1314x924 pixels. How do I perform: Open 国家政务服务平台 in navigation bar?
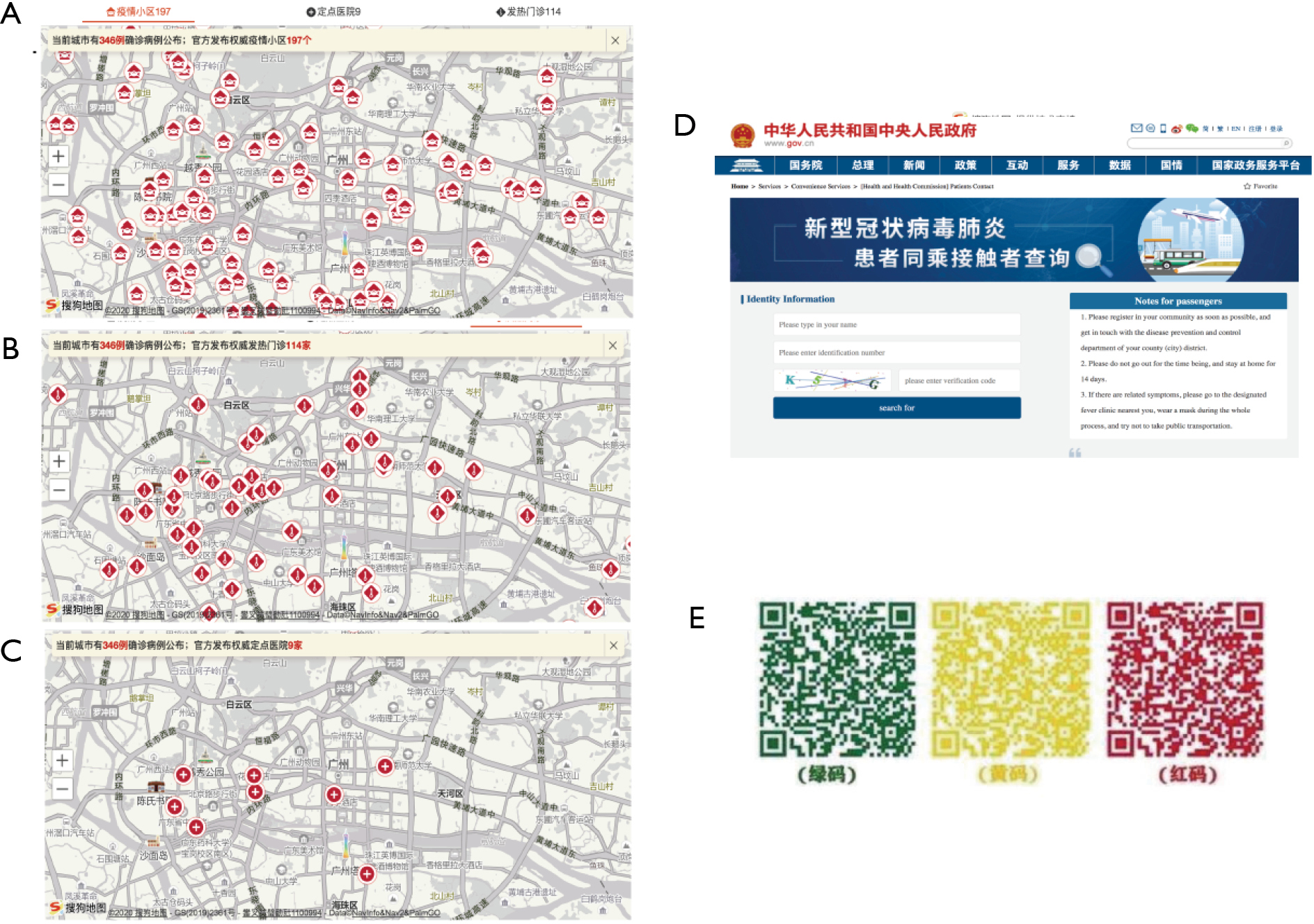click(1256, 165)
